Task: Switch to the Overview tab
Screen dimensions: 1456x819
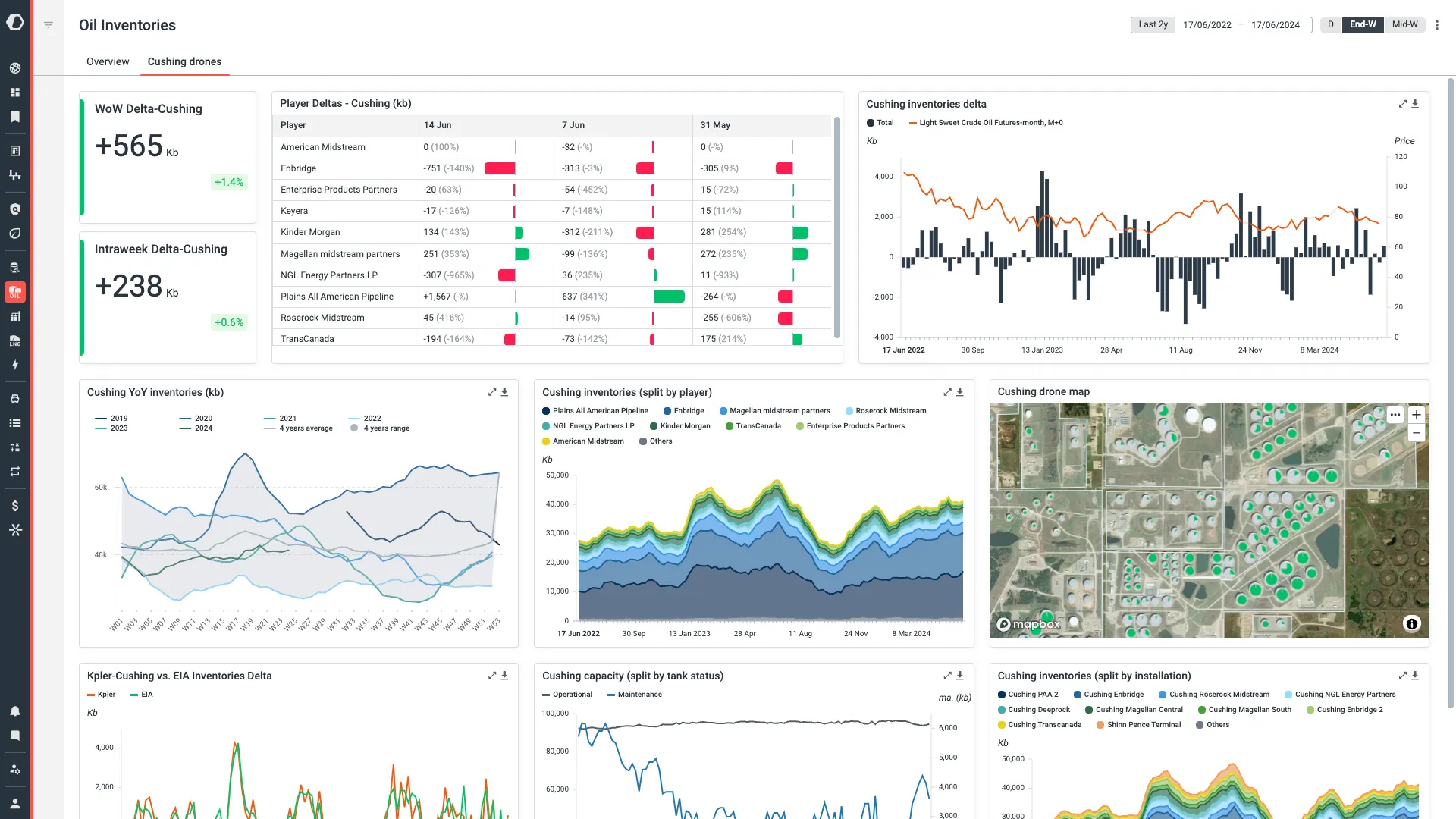Action: 108,61
